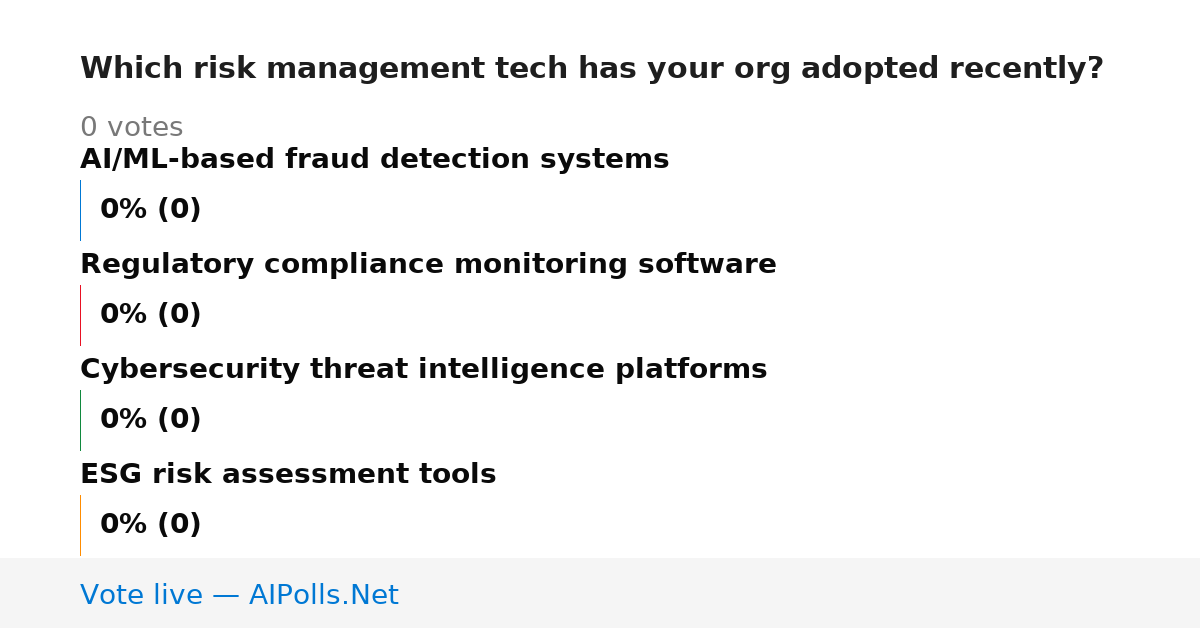Click the orange bar for ESG risk option
Screen dimensions: 1200x628
click(80, 525)
